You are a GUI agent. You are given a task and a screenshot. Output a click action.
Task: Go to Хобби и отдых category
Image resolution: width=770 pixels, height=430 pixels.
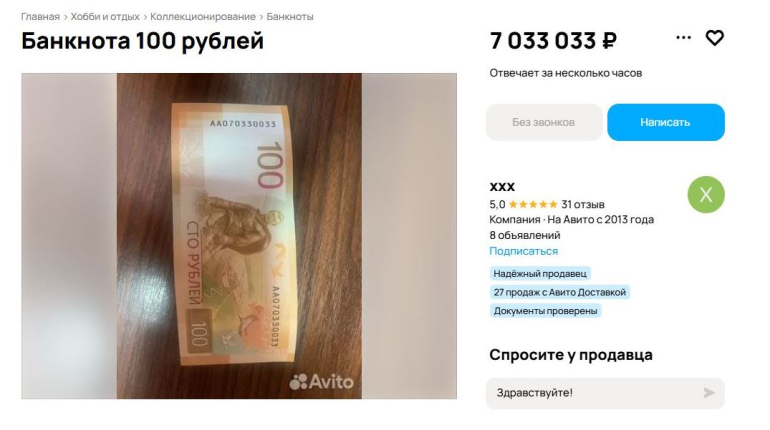pos(105,17)
